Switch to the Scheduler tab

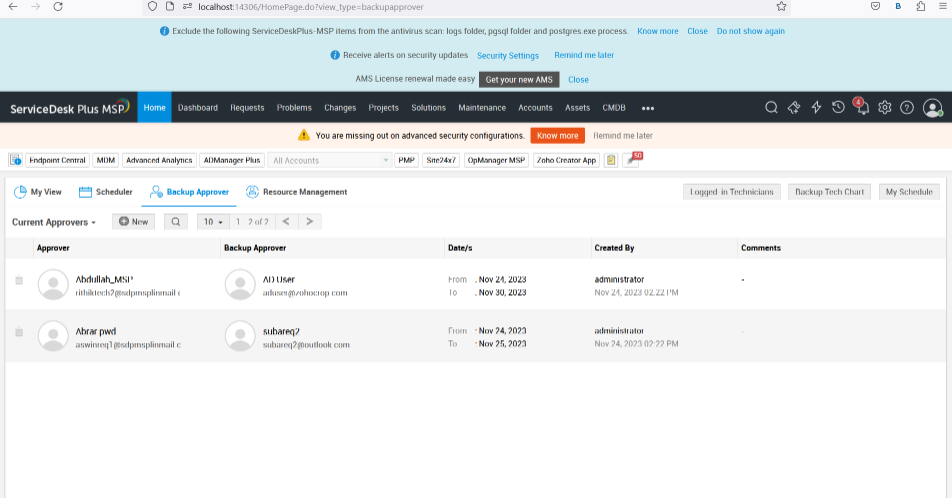106,192
